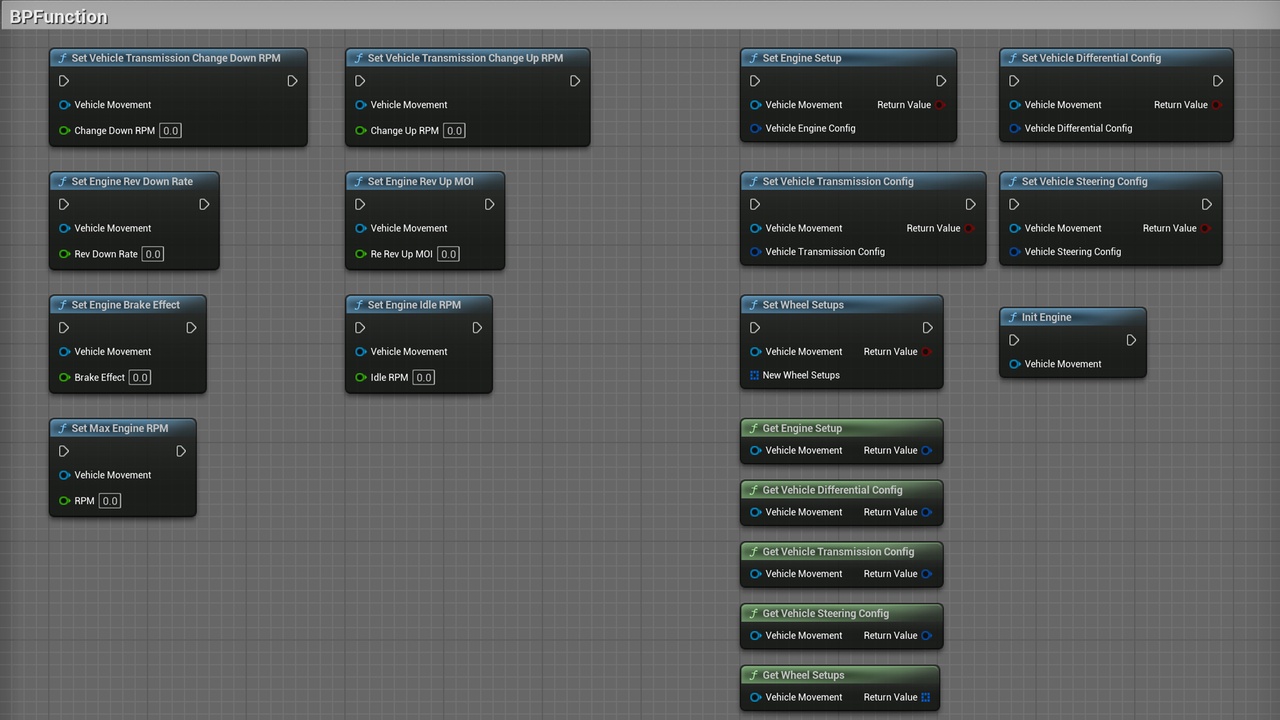Edit the Change Up RPM value field
The width and height of the screenshot is (1280, 720).
click(x=454, y=130)
